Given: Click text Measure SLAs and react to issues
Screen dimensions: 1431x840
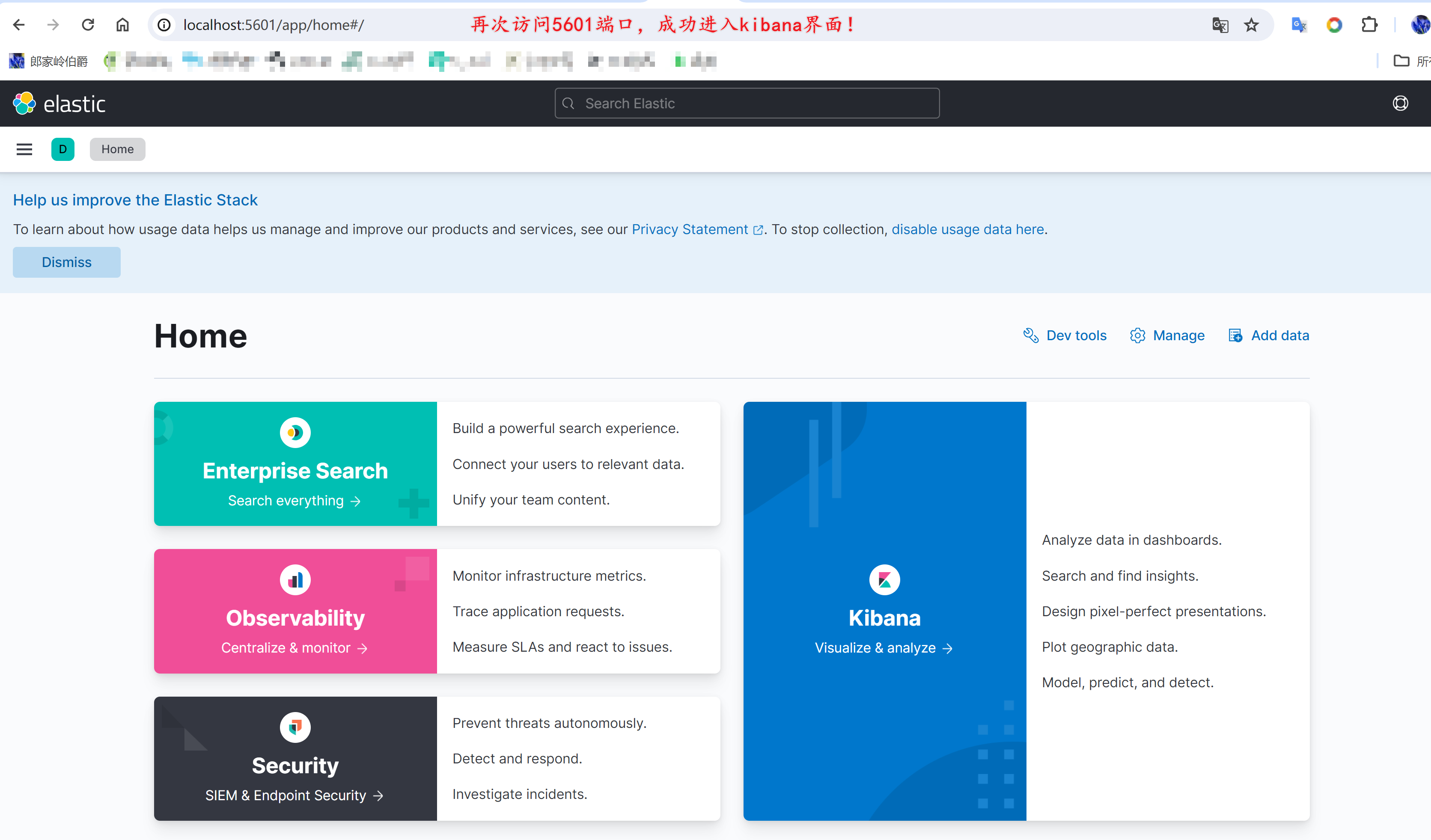Looking at the screenshot, I should point(562,647).
